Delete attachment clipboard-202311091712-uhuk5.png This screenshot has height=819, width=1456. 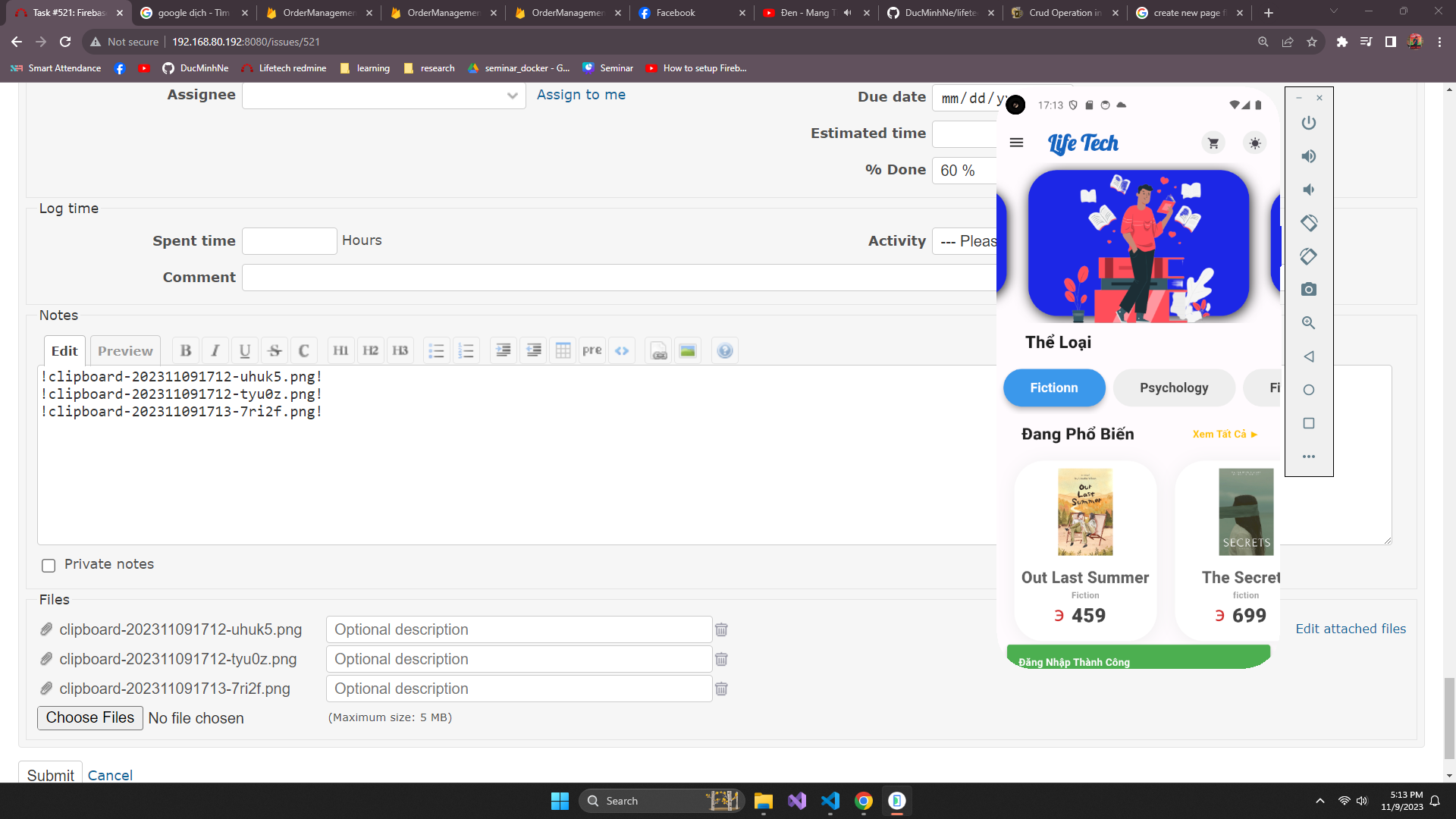[x=721, y=629]
